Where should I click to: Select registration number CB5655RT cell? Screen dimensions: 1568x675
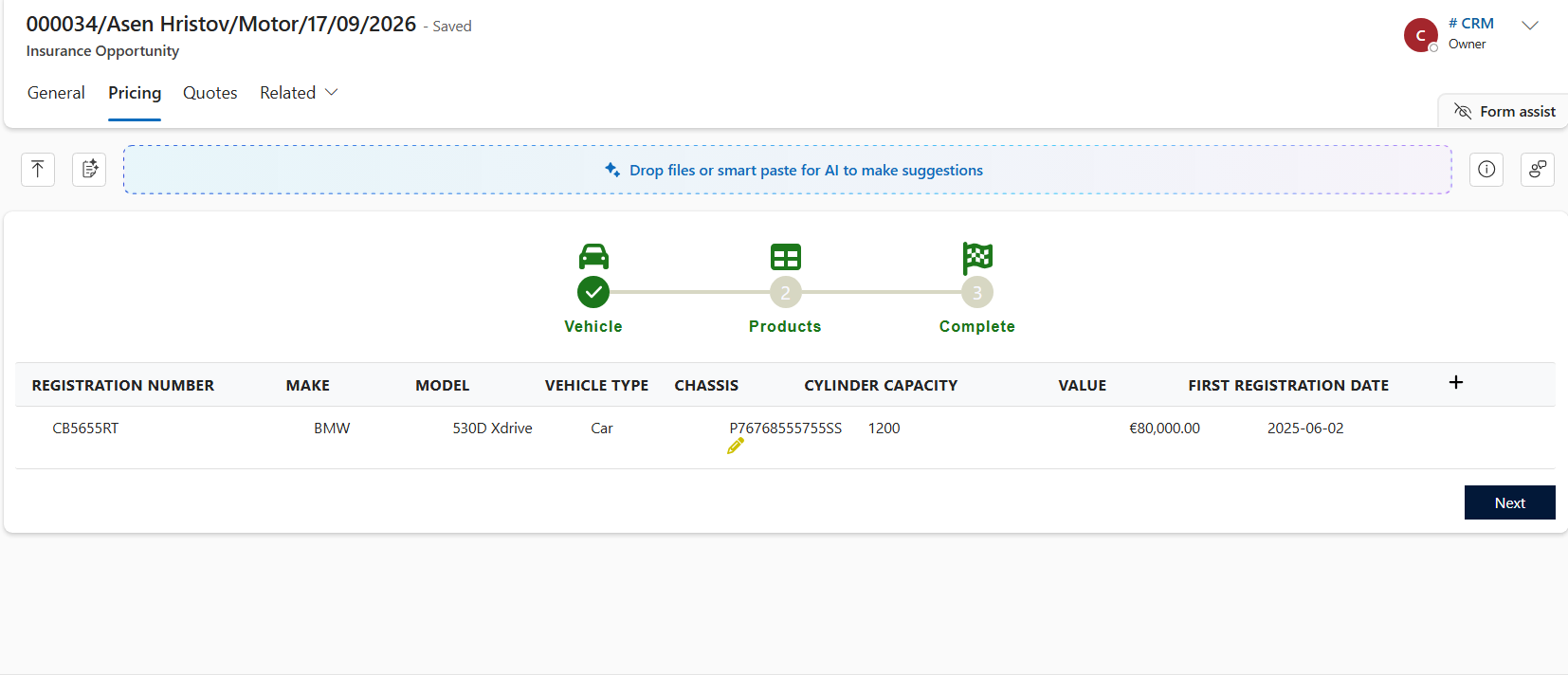click(85, 429)
